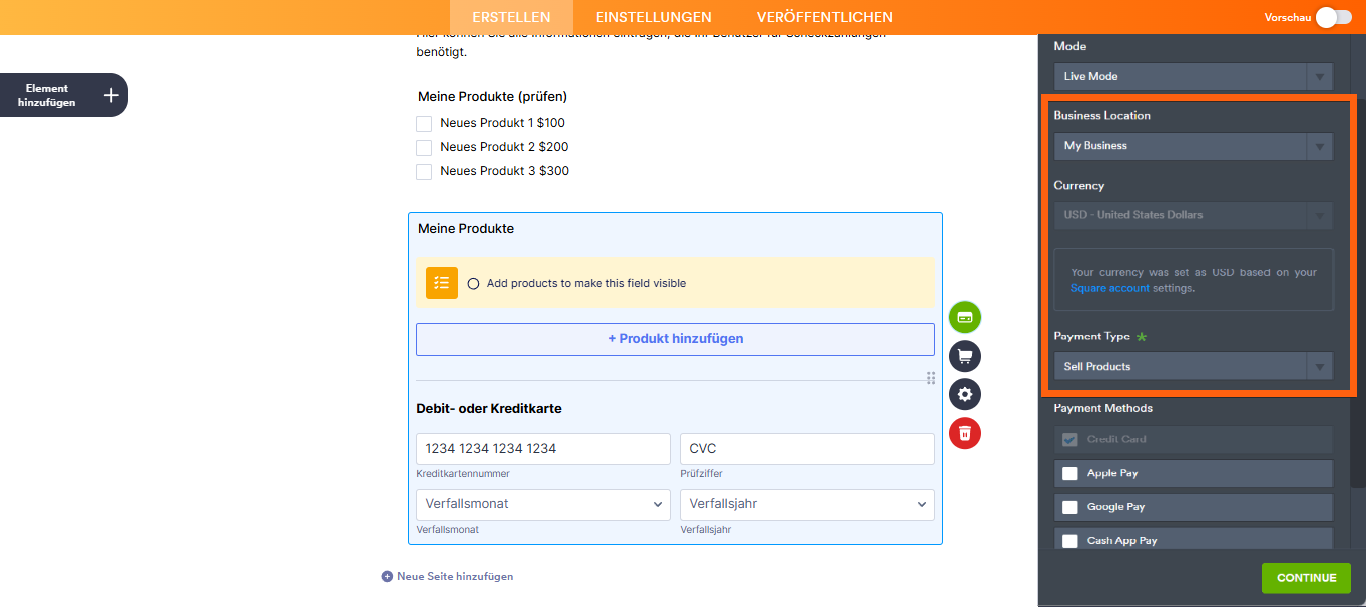Open the Mode dropdown showing Live Mode
Viewport: 1366px width, 607px height.
coord(1193,76)
